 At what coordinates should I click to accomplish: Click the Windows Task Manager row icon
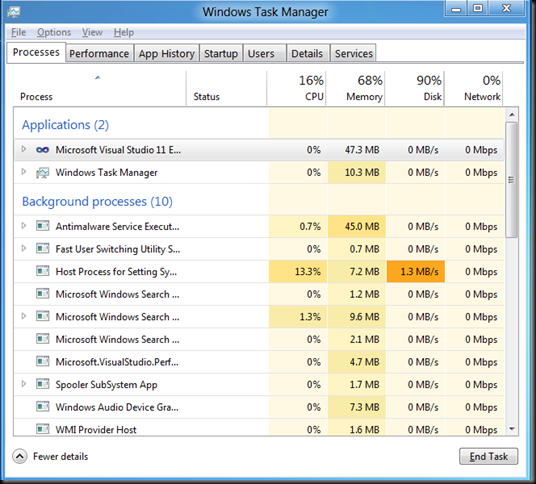[43, 173]
